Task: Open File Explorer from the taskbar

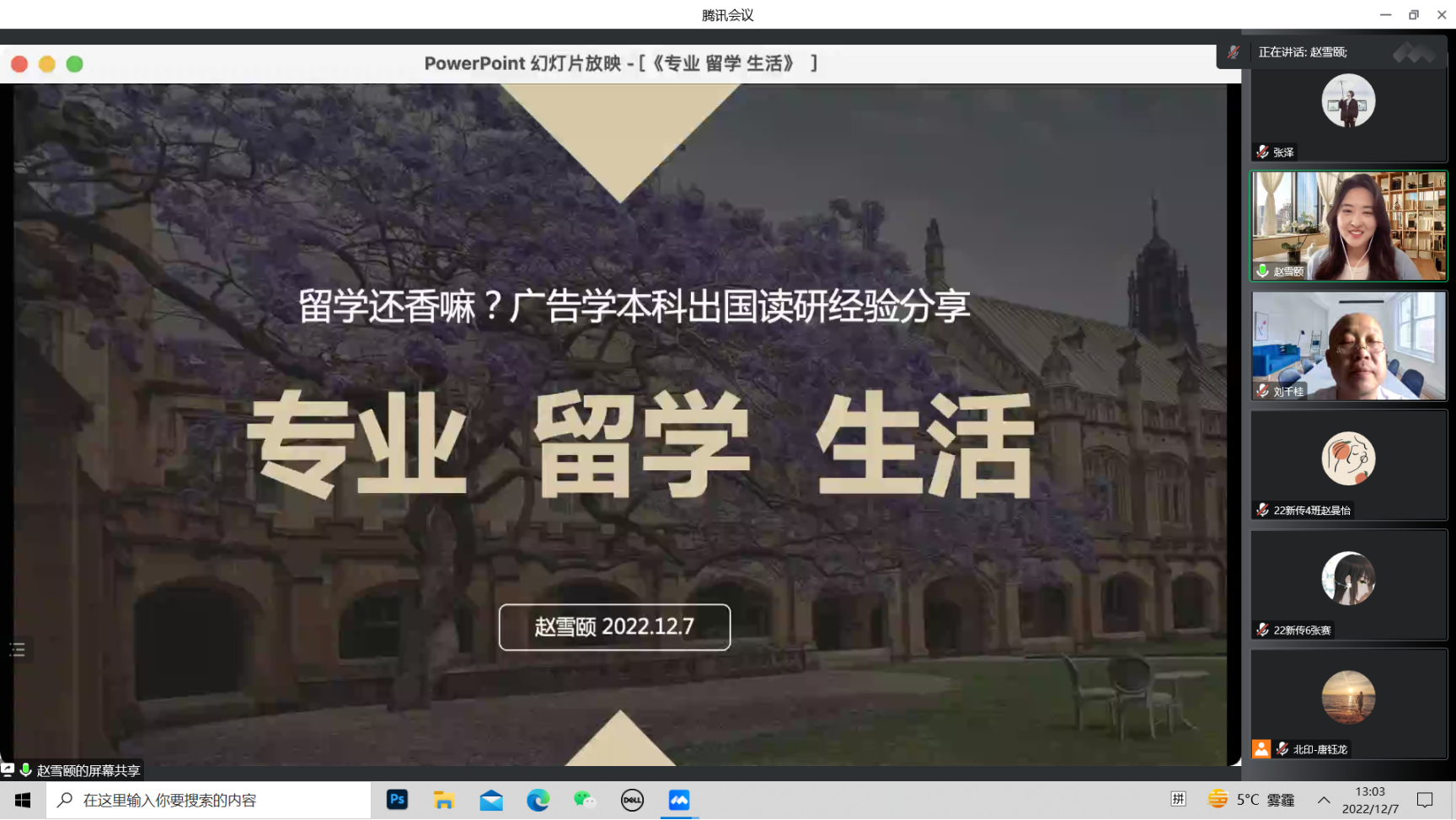Action: pyautogui.click(x=444, y=800)
